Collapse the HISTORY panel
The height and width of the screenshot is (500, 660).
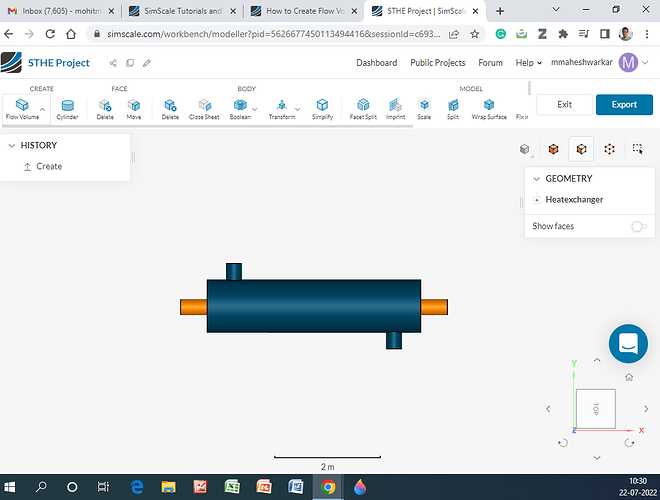point(12,145)
